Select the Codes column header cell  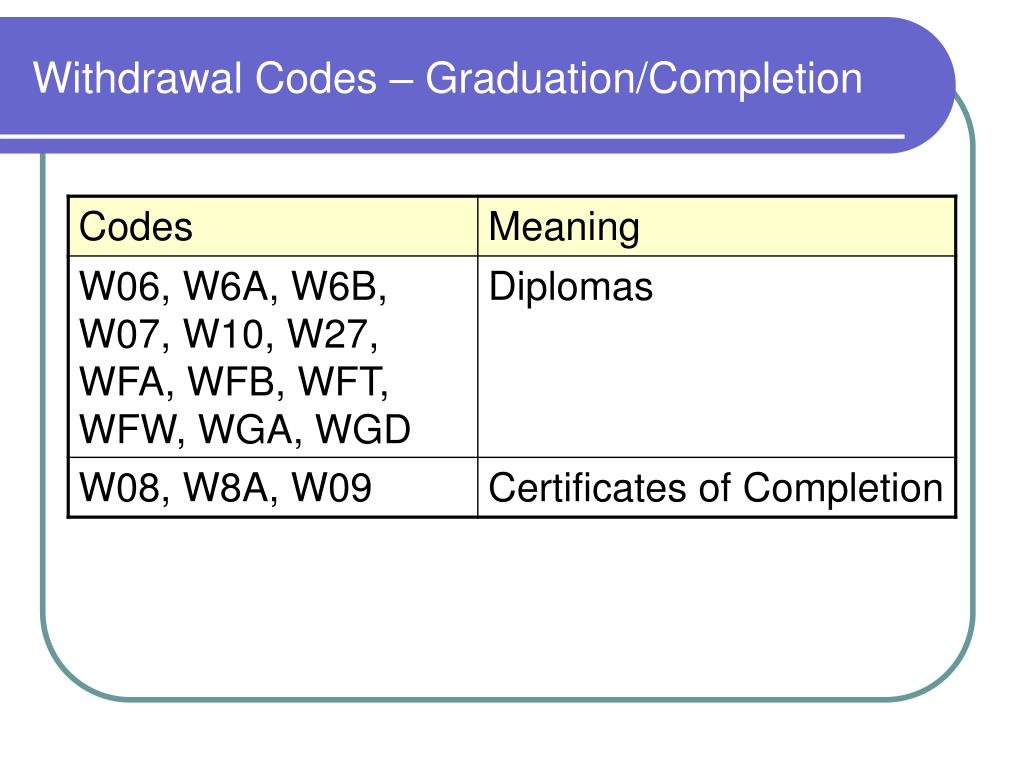click(273, 226)
